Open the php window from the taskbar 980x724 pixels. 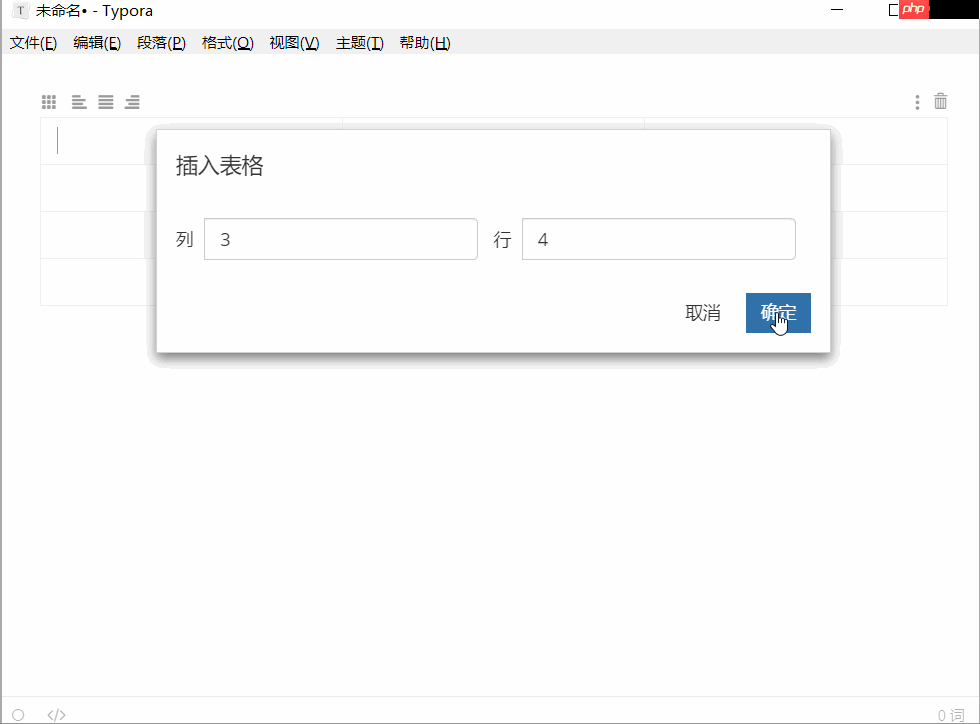913,10
